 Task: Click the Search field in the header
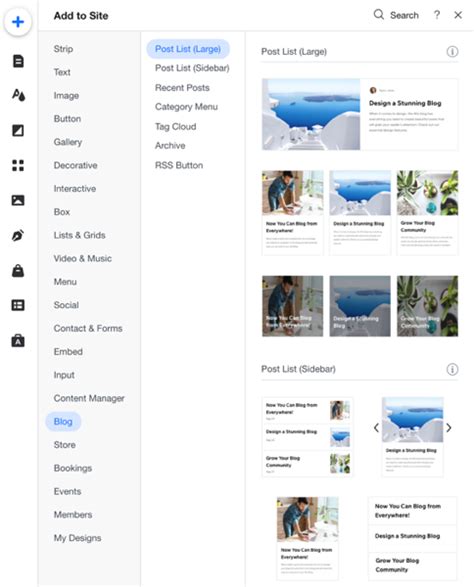[x=396, y=15]
